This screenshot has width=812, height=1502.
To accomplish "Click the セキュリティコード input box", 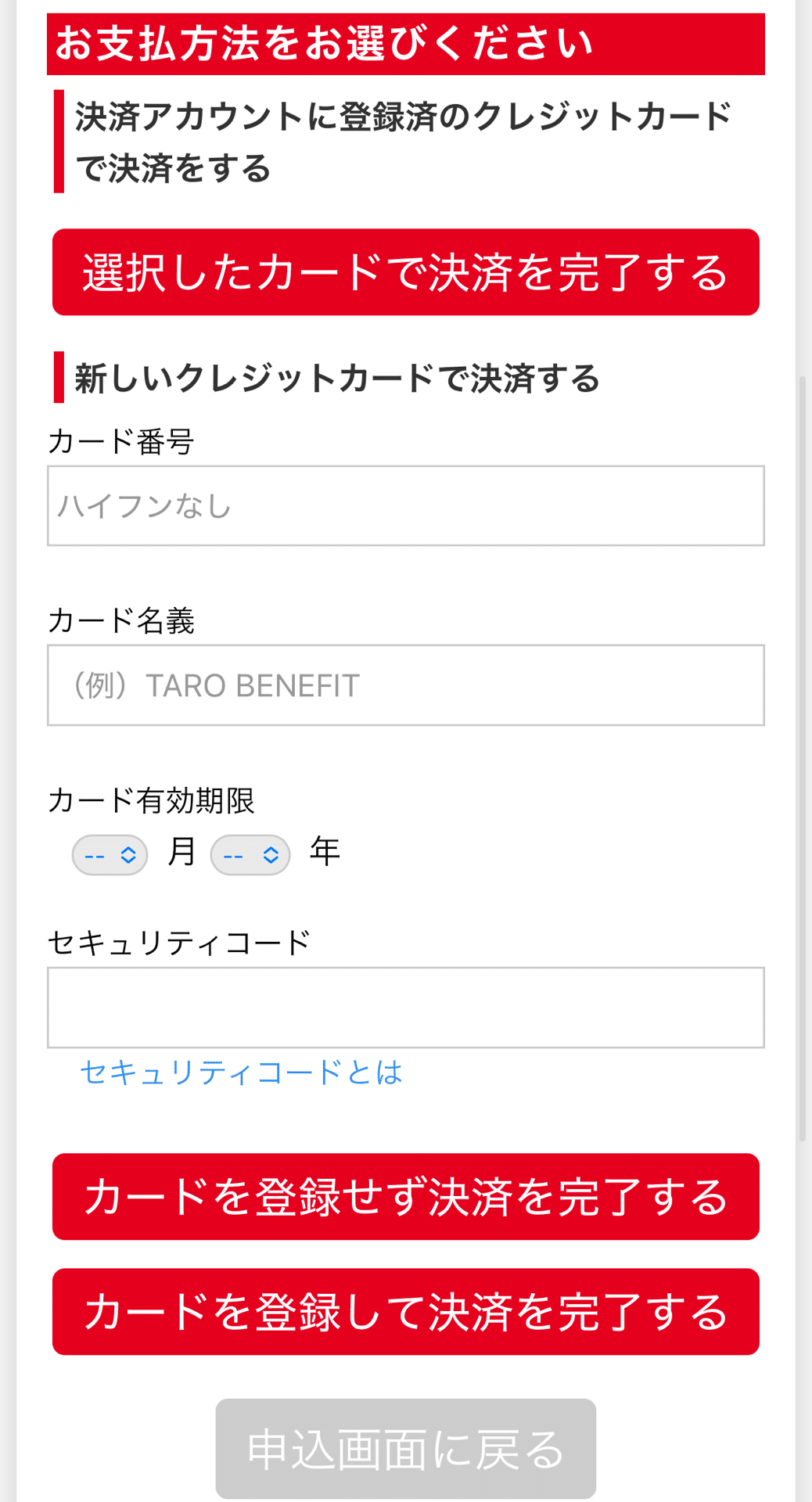I will pyautogui.click(x=405, y=1008).
